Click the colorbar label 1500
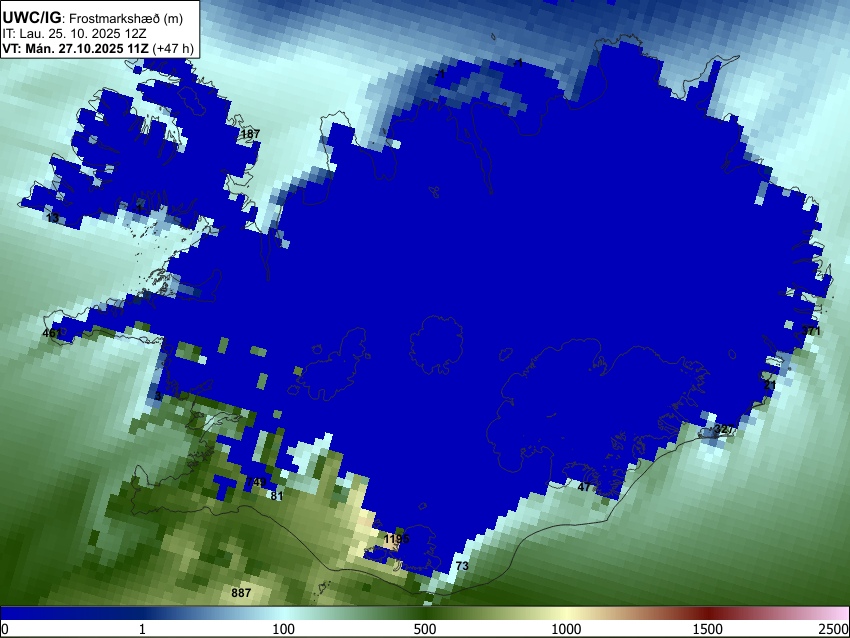850x638 pixels. point(708,629)
